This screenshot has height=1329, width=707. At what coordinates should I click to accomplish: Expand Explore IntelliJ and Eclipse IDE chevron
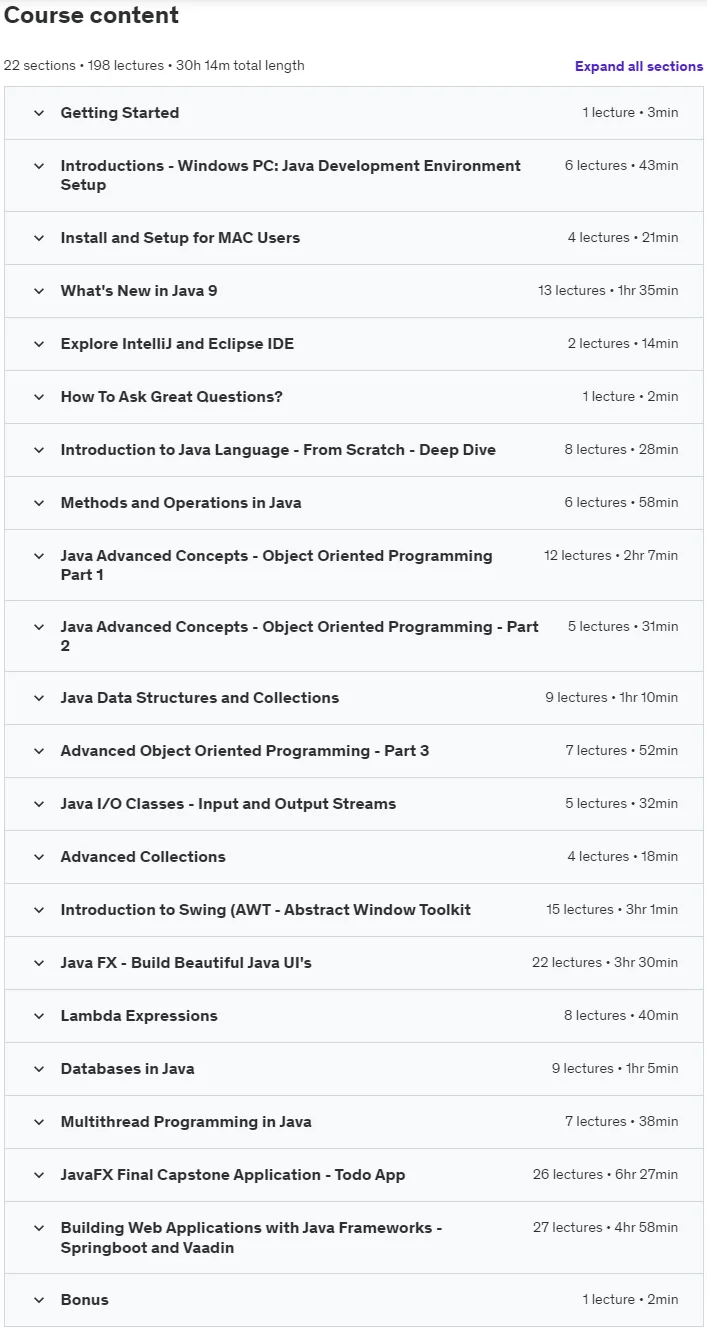point(39,344)
